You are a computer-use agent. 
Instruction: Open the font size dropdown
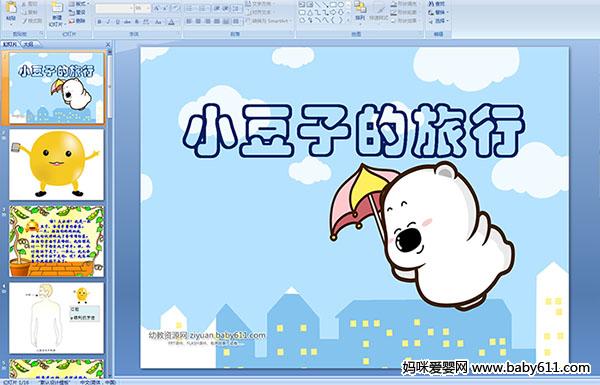click(x=143, y=8)
